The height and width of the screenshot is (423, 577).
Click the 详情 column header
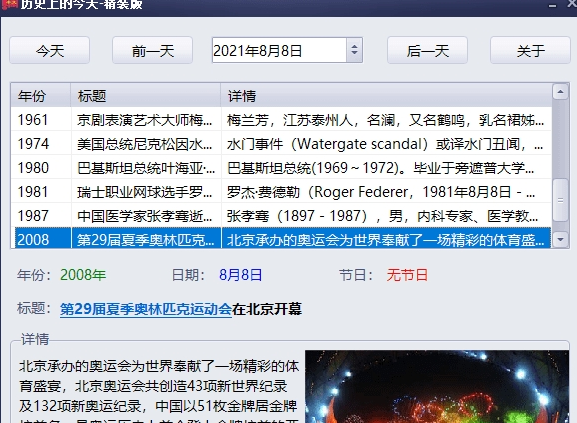click(386, 96)
